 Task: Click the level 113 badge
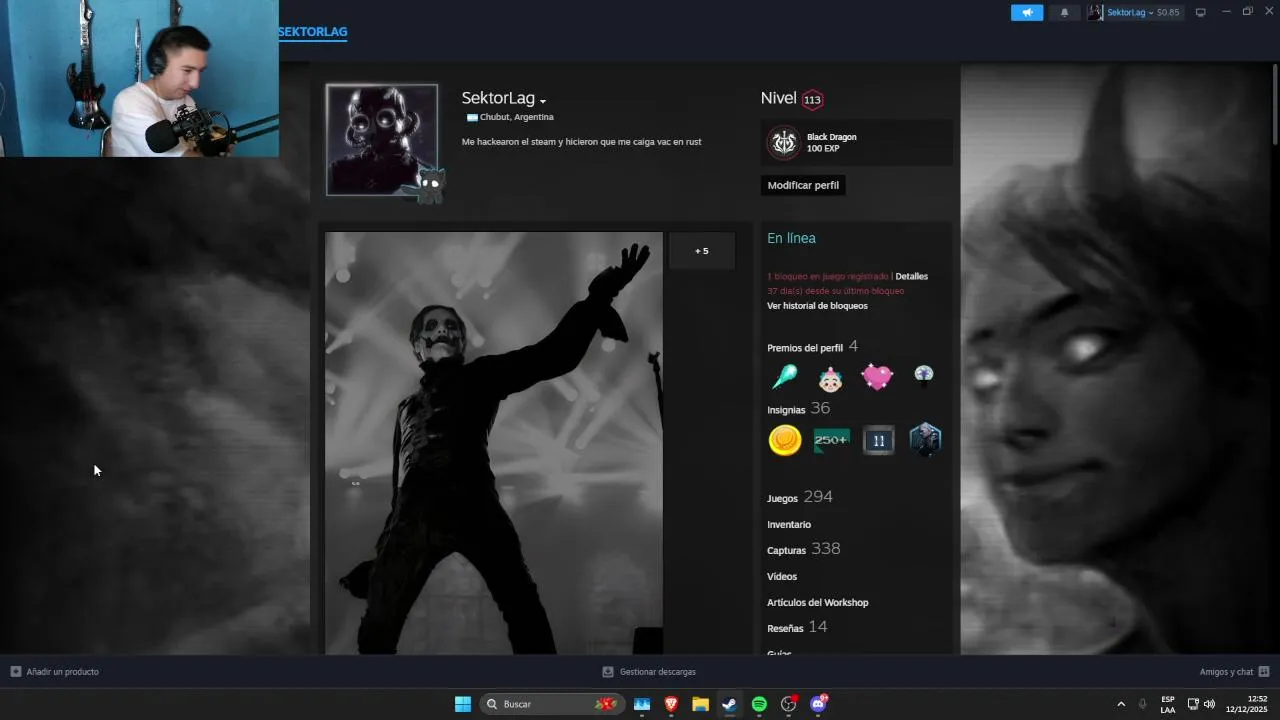click(812, 99)
